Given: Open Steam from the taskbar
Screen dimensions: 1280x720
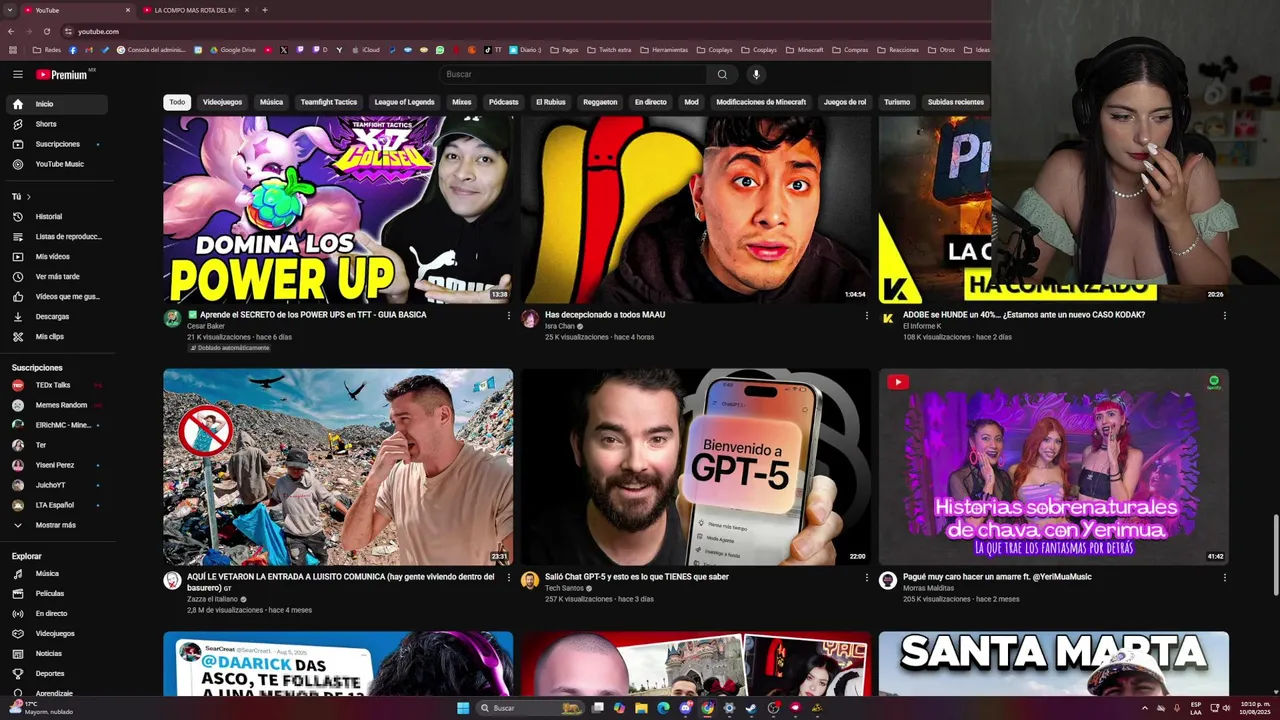Looking at the screenshot, I should (751, 708).
